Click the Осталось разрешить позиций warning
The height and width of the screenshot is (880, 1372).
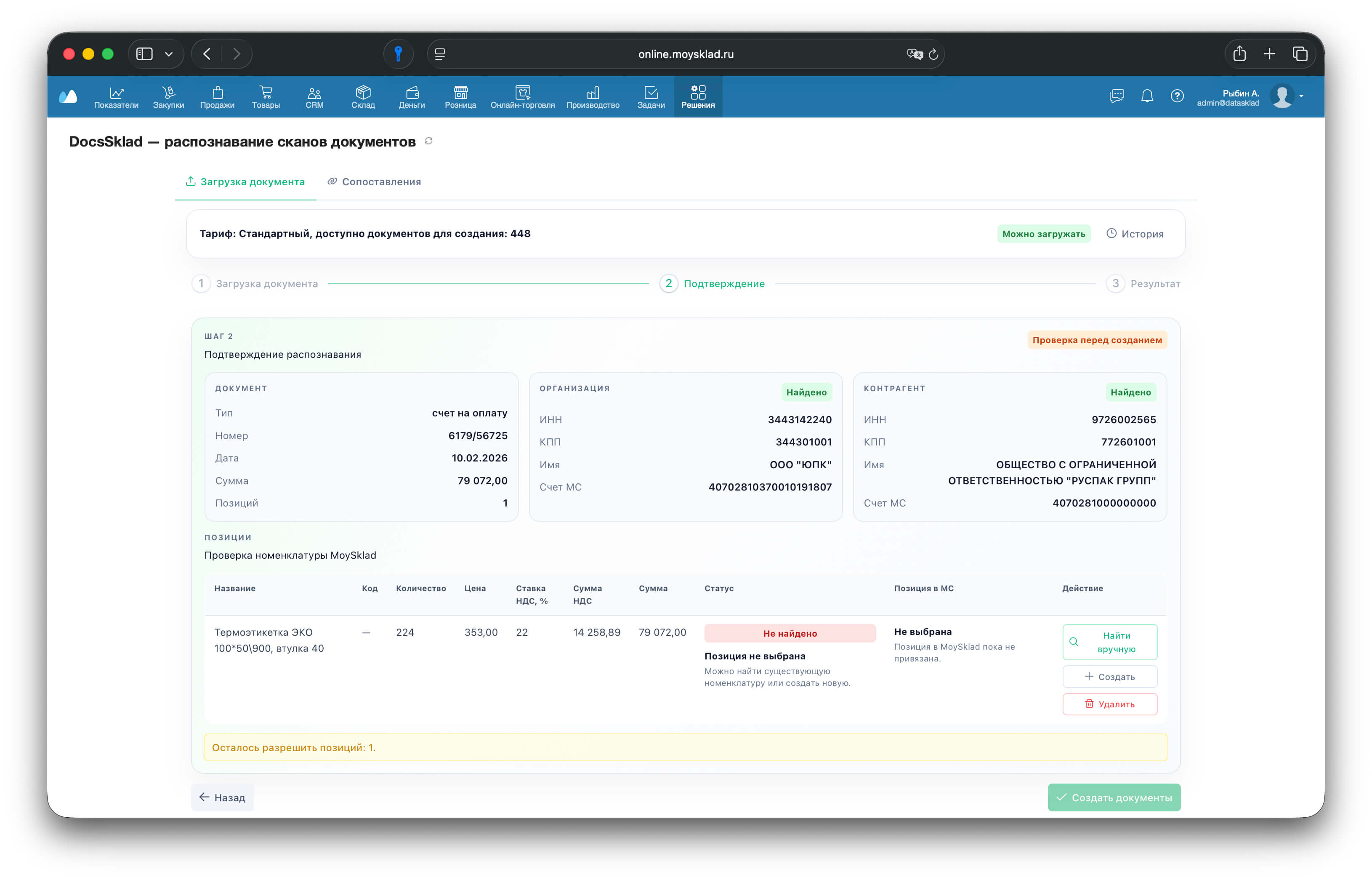(686, 747)
